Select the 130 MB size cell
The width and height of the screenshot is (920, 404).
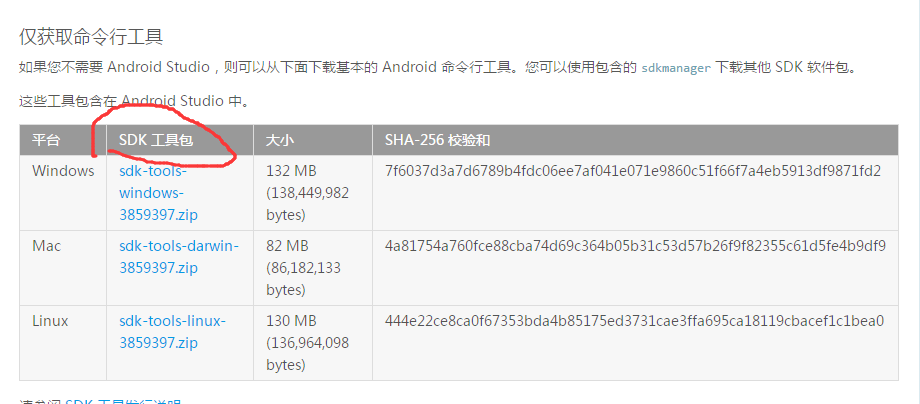tap(307, 343)
